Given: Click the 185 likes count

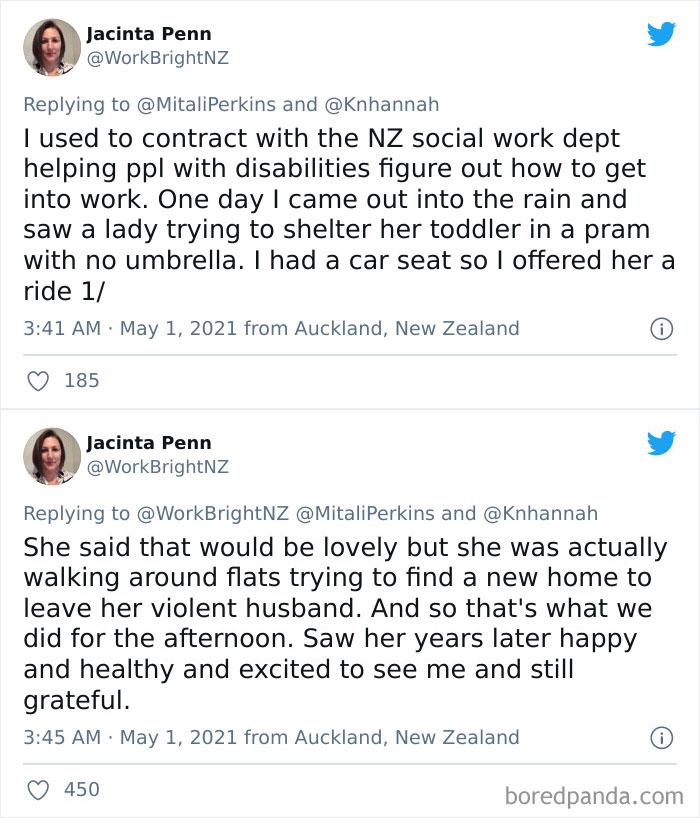Looking at the screenshot, I should (x=81, y=380).
